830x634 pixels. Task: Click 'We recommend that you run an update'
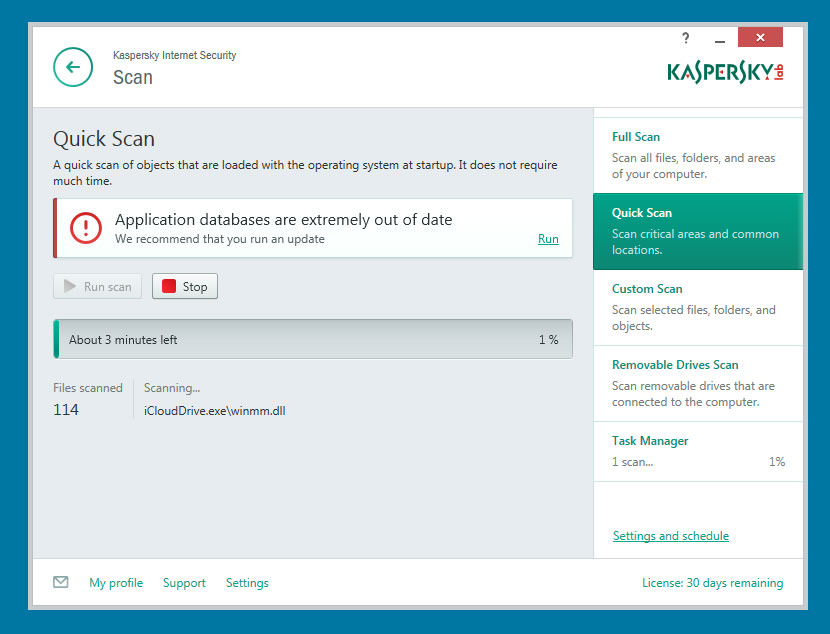tap(220, 239)
